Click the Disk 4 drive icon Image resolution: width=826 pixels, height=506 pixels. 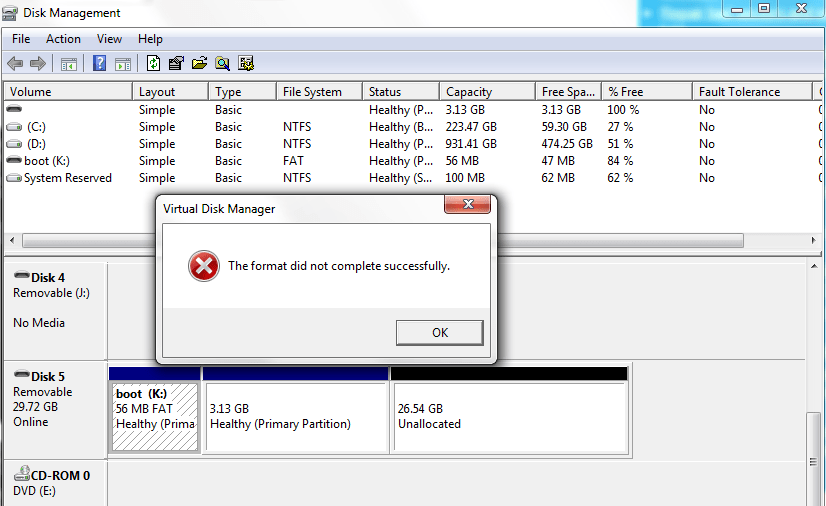[x=22, y=275]
